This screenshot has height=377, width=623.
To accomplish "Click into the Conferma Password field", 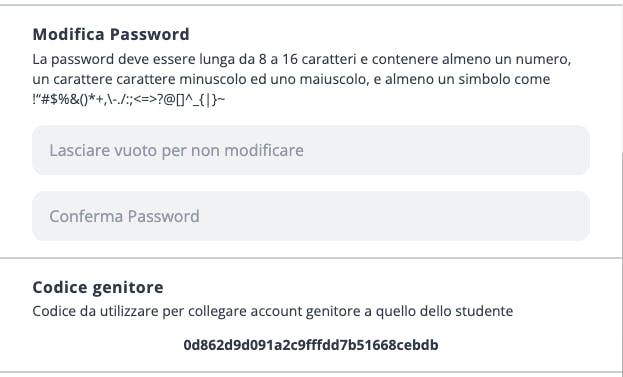I will point(311,216).
